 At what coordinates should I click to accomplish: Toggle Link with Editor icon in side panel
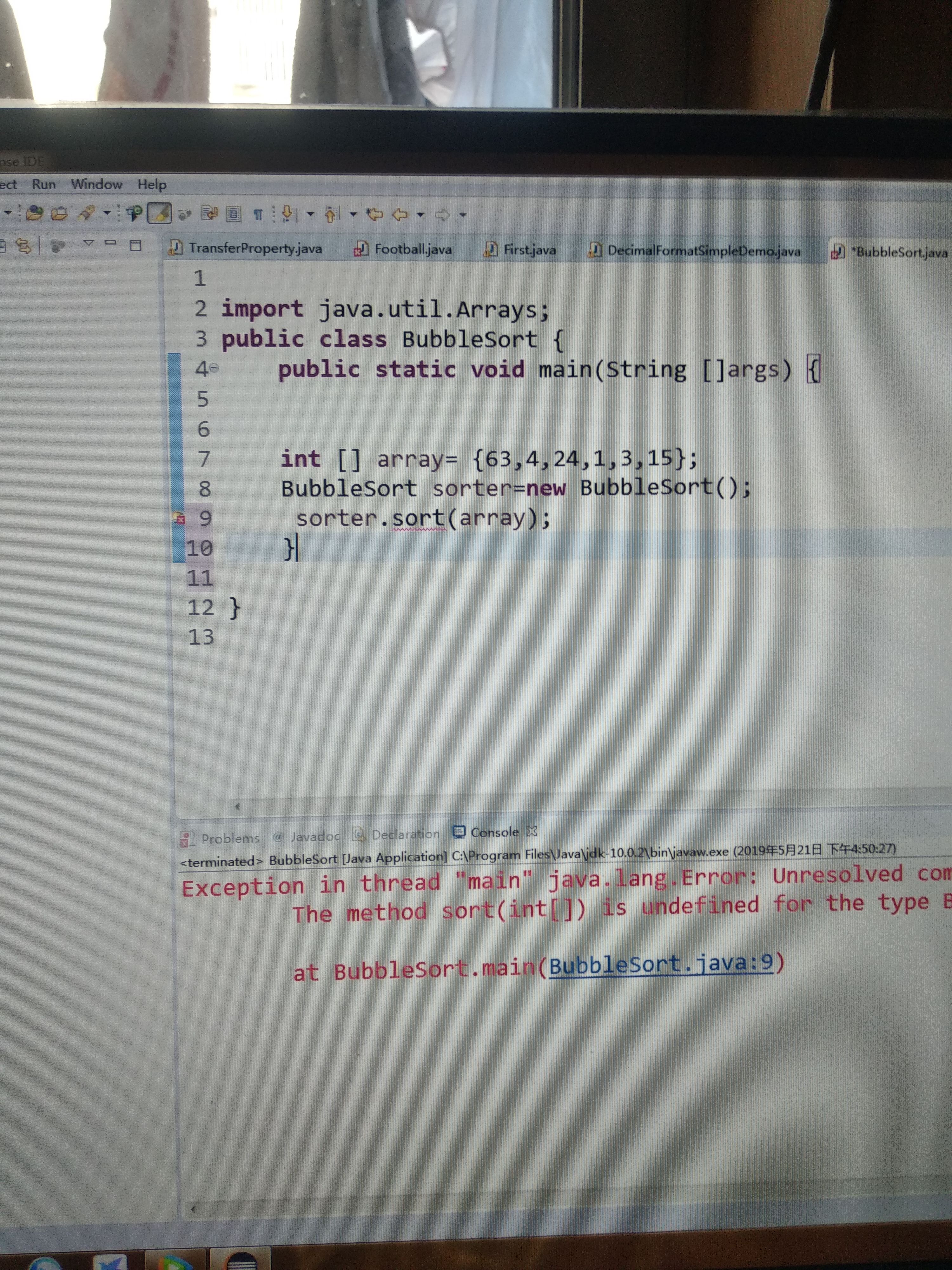[x=23, y=246]
